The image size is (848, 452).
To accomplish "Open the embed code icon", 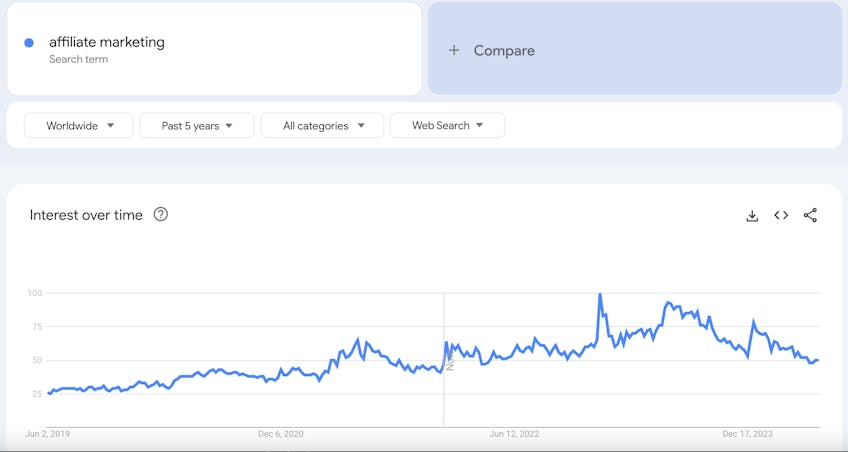I will click(x=781, y=215).
